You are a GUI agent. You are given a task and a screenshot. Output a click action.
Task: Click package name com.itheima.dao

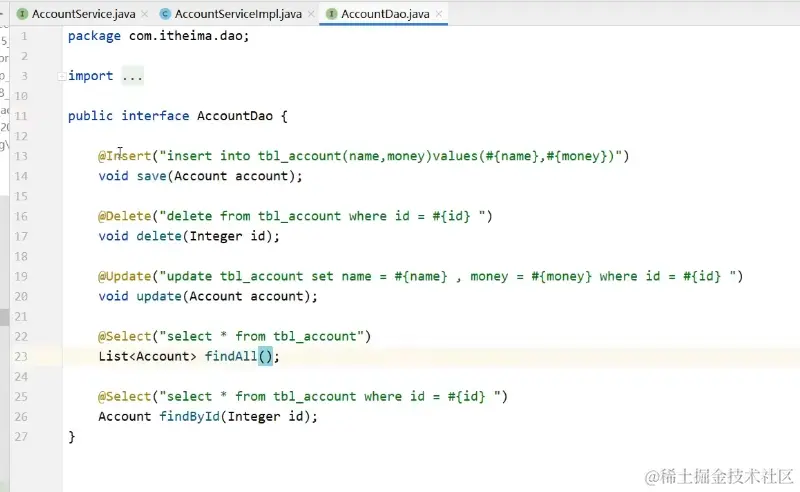[185, 36]
